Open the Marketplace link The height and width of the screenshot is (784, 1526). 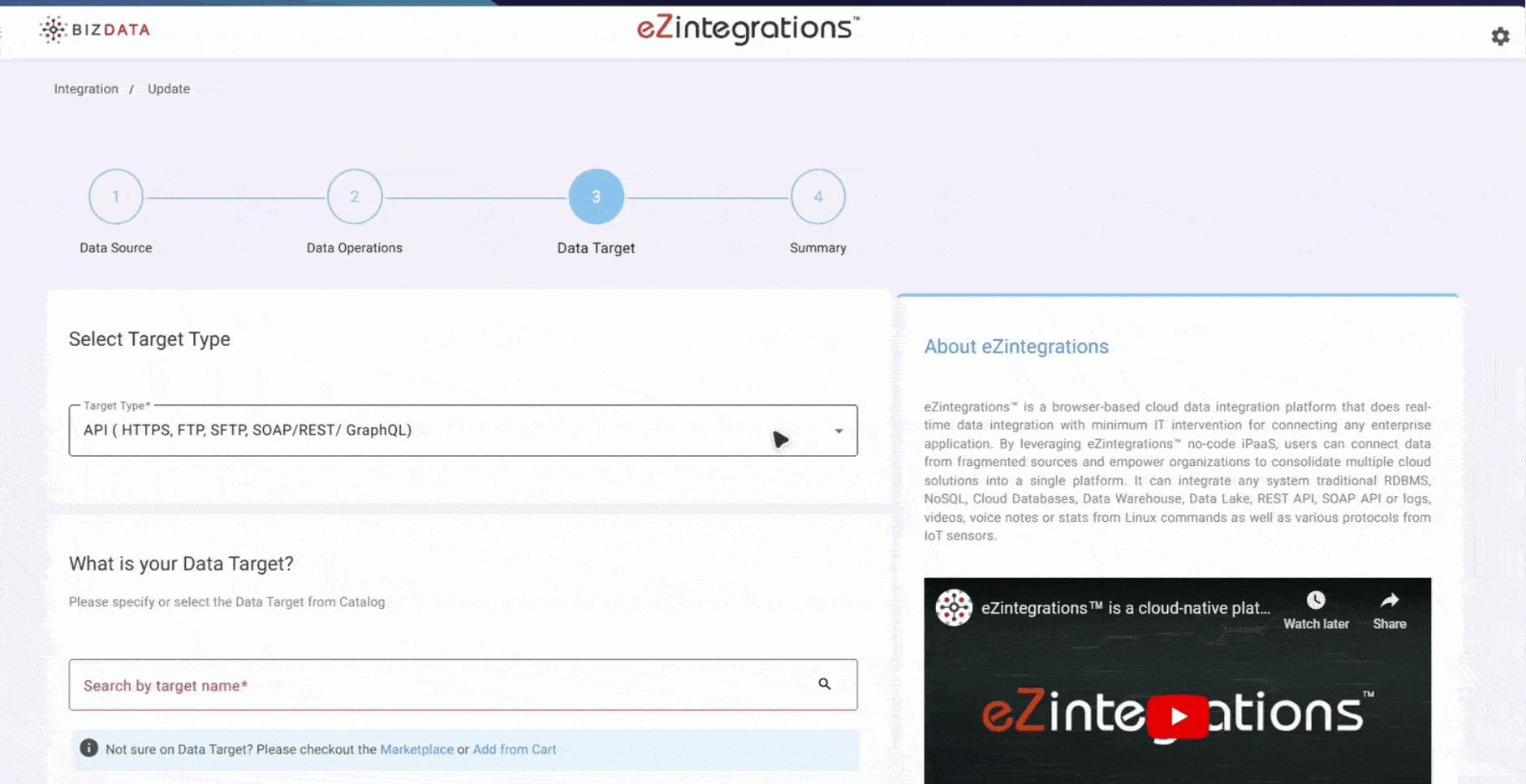[416, 750]
